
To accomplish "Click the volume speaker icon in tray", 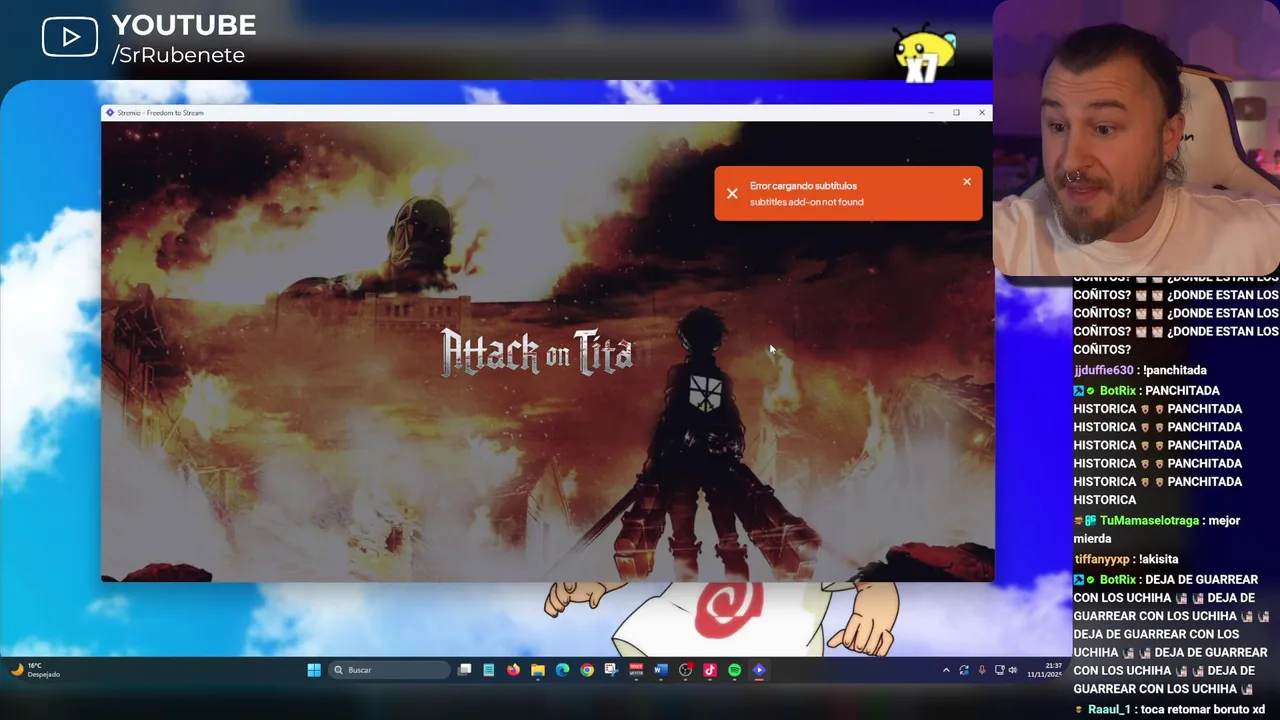I will pyautogui.click(x=1013, y=670).
